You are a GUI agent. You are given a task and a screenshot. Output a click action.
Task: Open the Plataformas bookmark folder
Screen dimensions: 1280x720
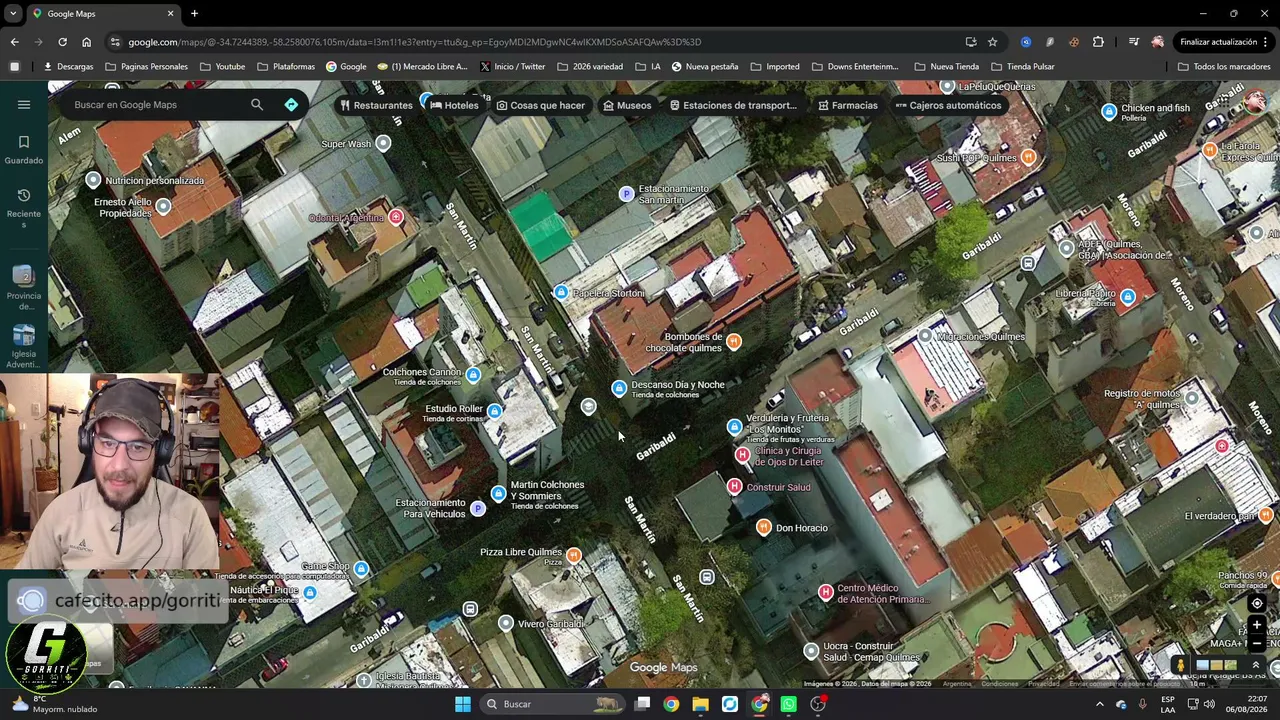coord(286,67)
